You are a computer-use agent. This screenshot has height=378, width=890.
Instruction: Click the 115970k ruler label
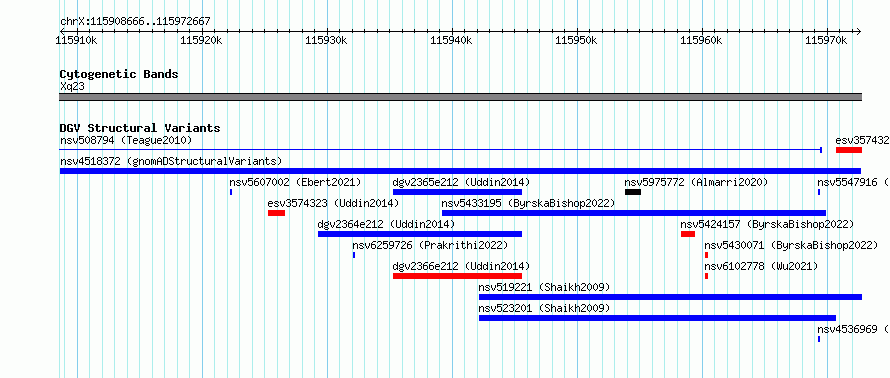pyautogui.click(x=826, y=40)
